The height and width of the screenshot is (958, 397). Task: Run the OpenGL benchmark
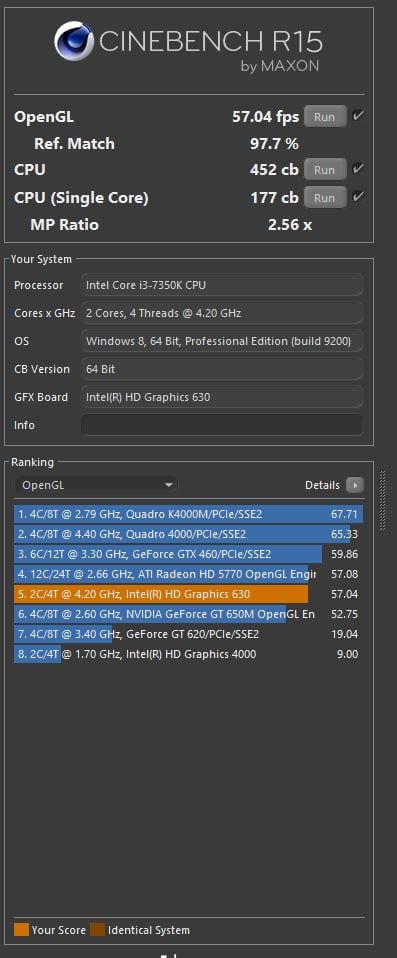point(325,116)
